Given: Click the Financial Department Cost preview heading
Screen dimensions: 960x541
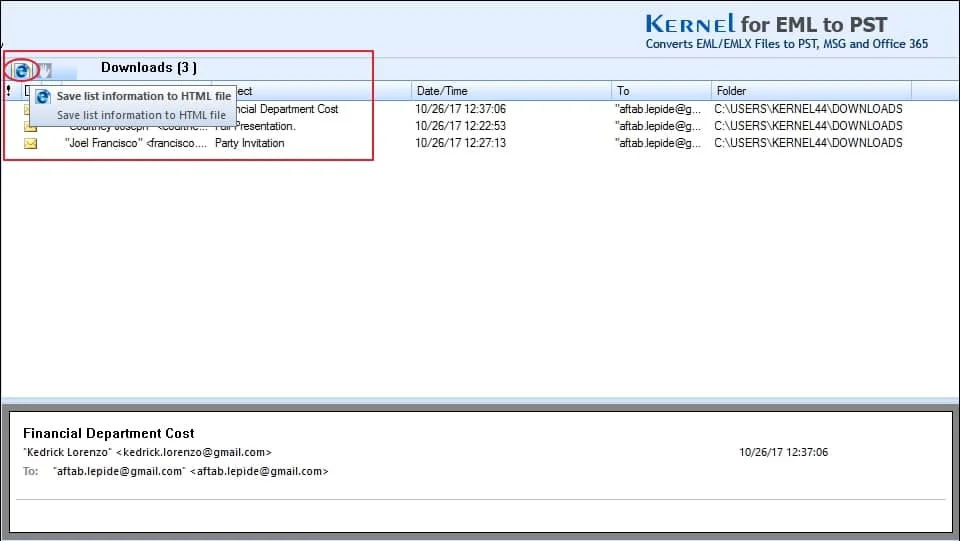Looking at the screenshot, I should point(108,433).
